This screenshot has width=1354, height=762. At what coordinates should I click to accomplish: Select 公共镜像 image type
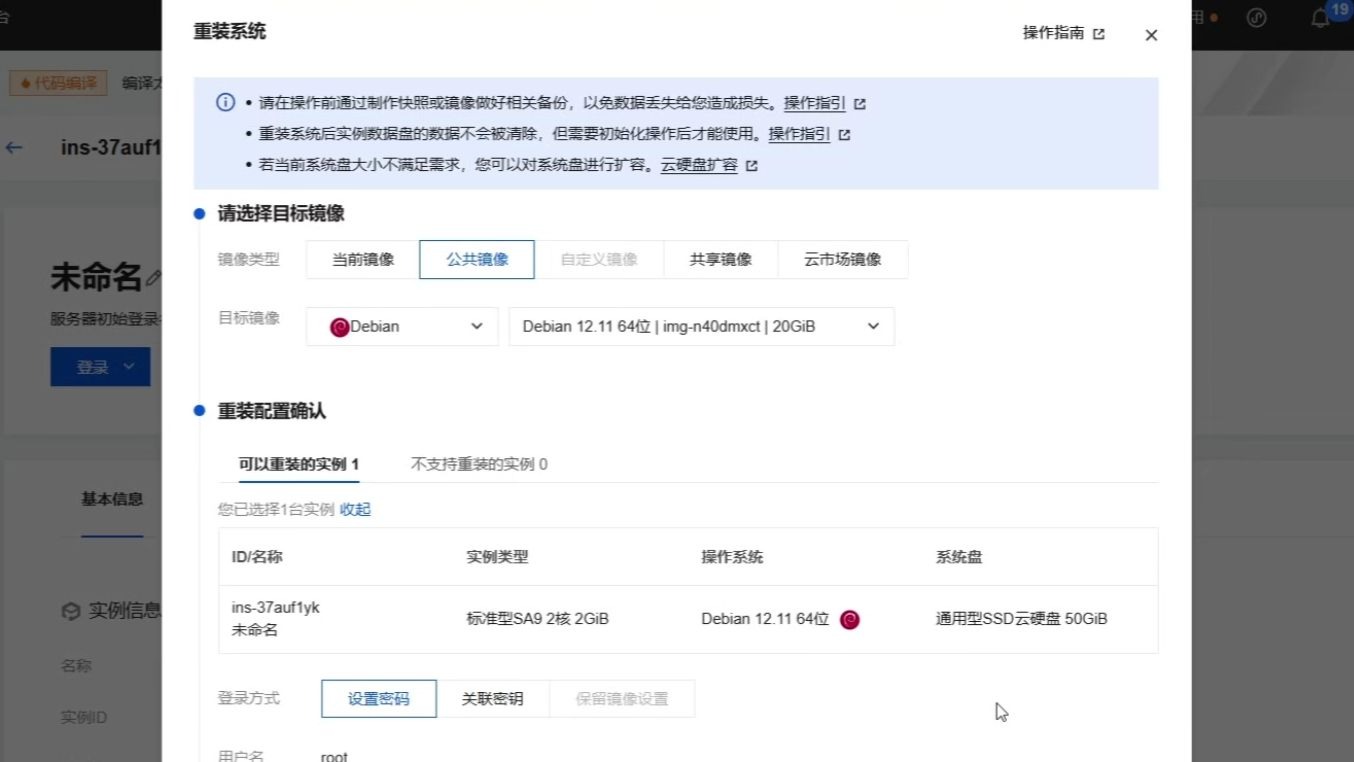pyautogui.click(x=477, y=259)
